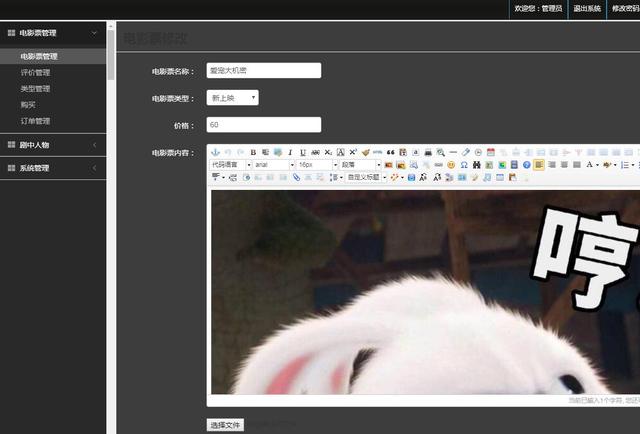Print the editor content

pos(428,152)
